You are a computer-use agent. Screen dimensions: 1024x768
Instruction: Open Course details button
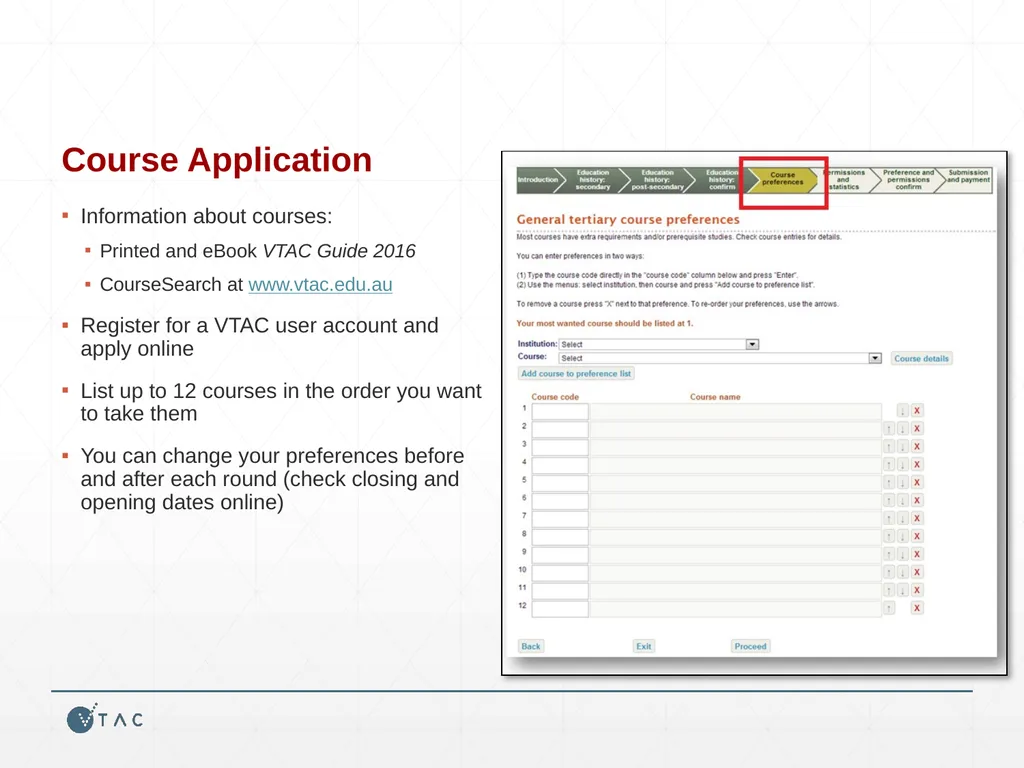tap(921, 359)
